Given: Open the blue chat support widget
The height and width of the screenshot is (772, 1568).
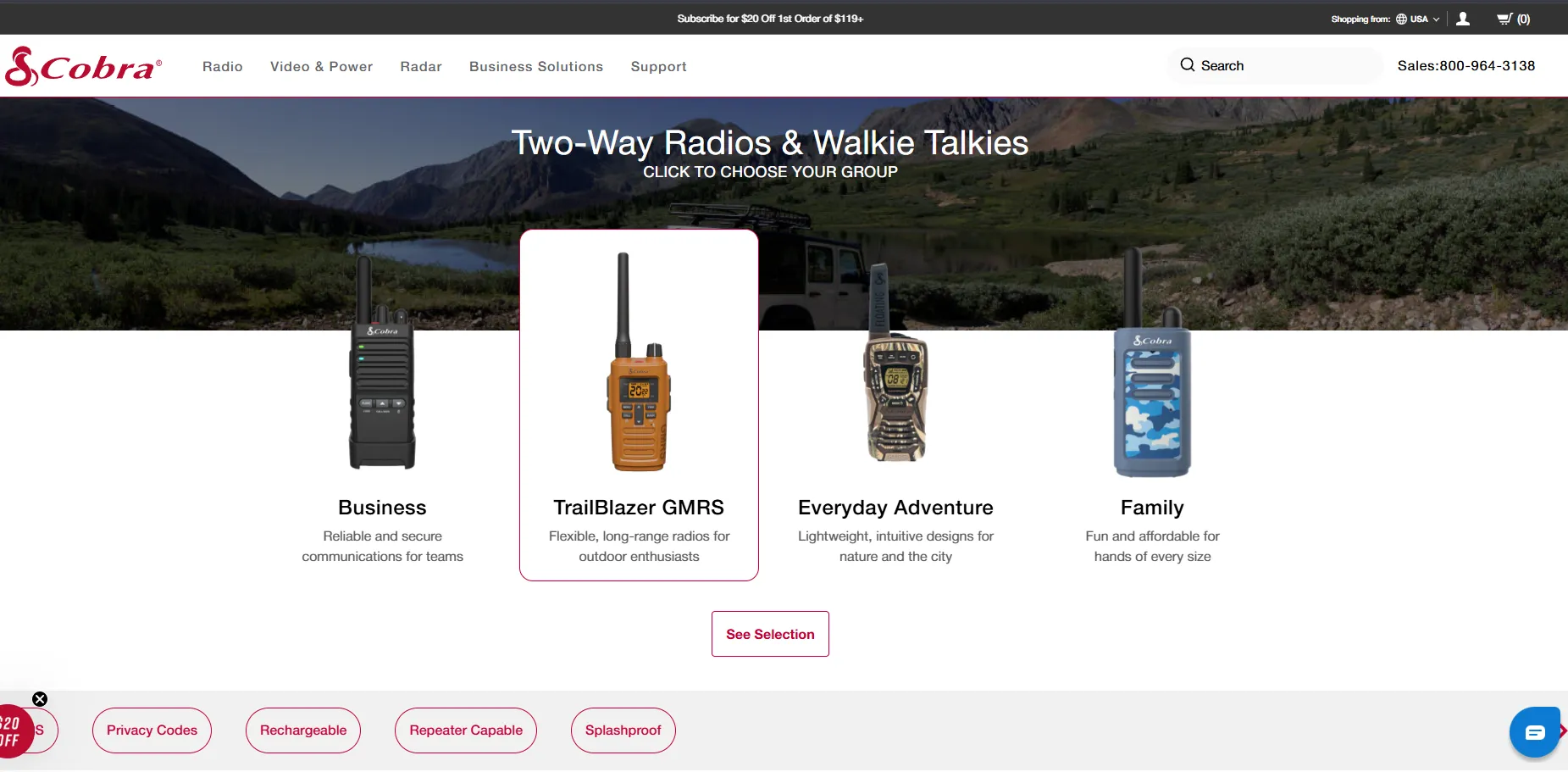Looking at the screenshot, I should pyautogui.click(x=1534, y=732).
